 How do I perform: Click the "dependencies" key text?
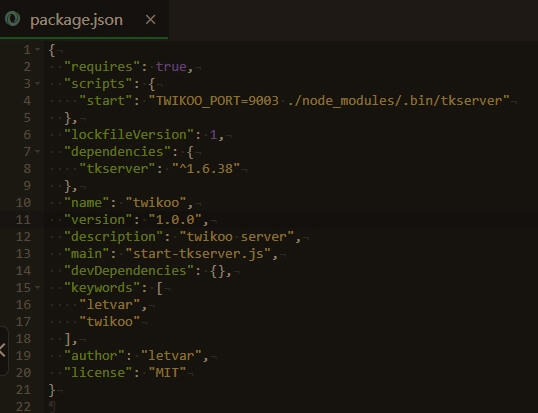[x=117, y=152]
